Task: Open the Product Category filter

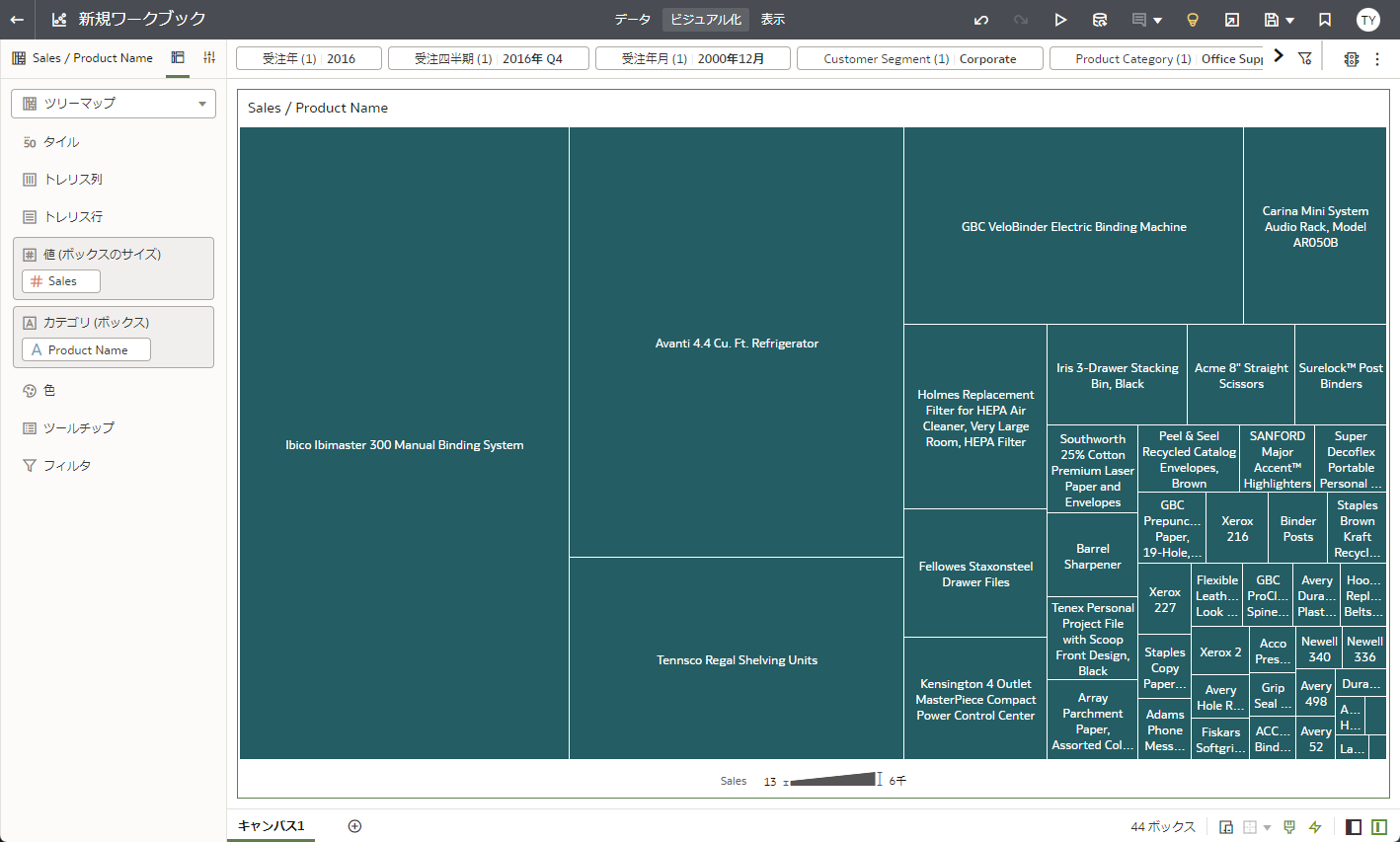Action: (1156, 58)
